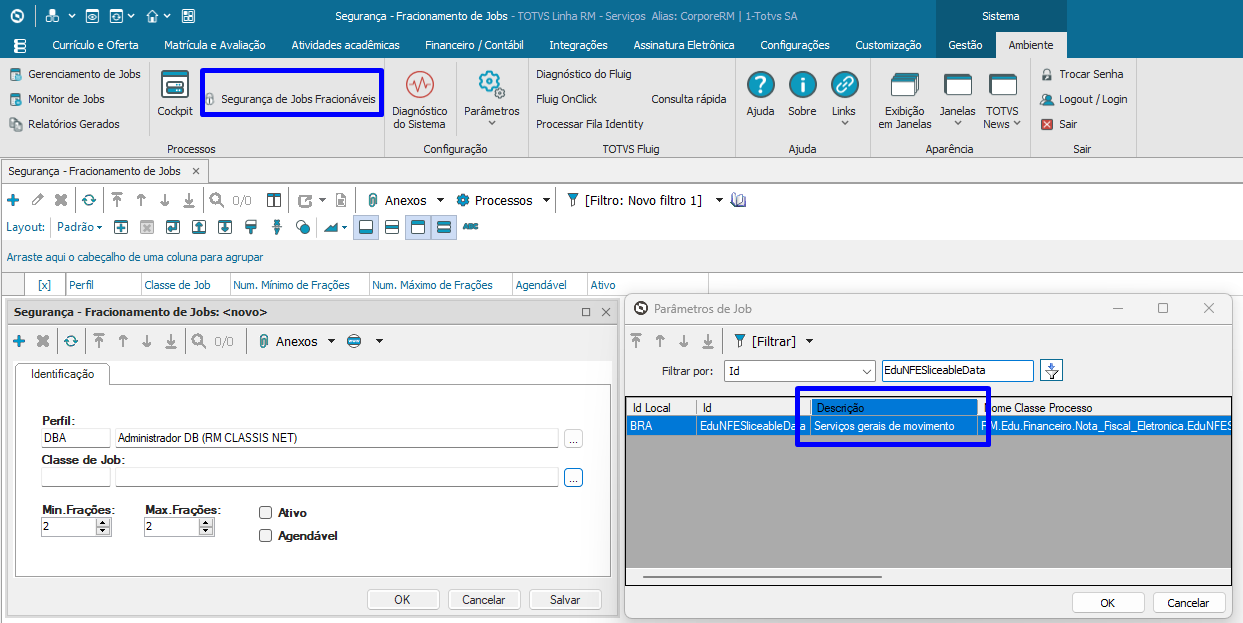Increase the Min.Frações stepper value

click(102, 522)
